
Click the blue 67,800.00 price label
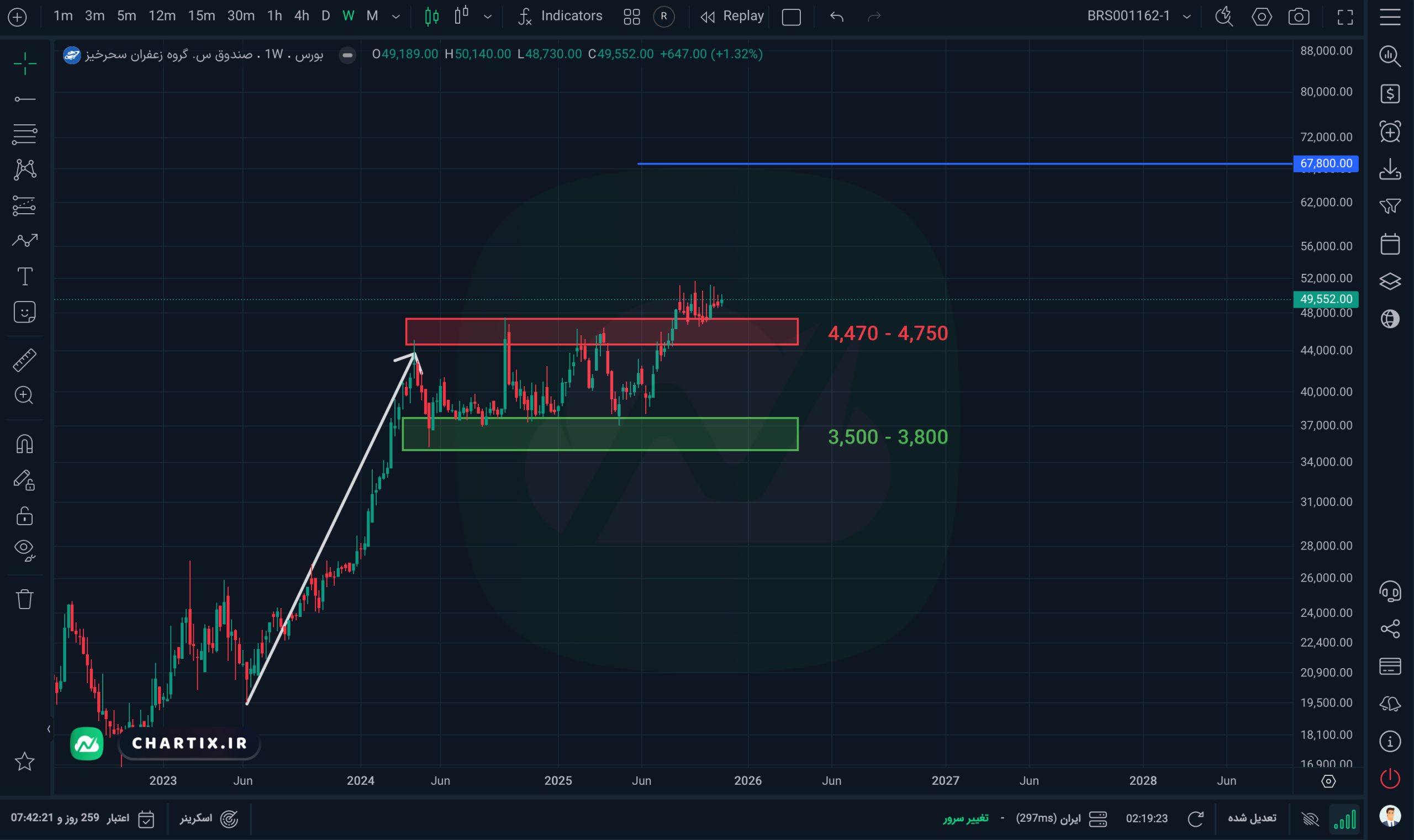[x=1326, y=163]
